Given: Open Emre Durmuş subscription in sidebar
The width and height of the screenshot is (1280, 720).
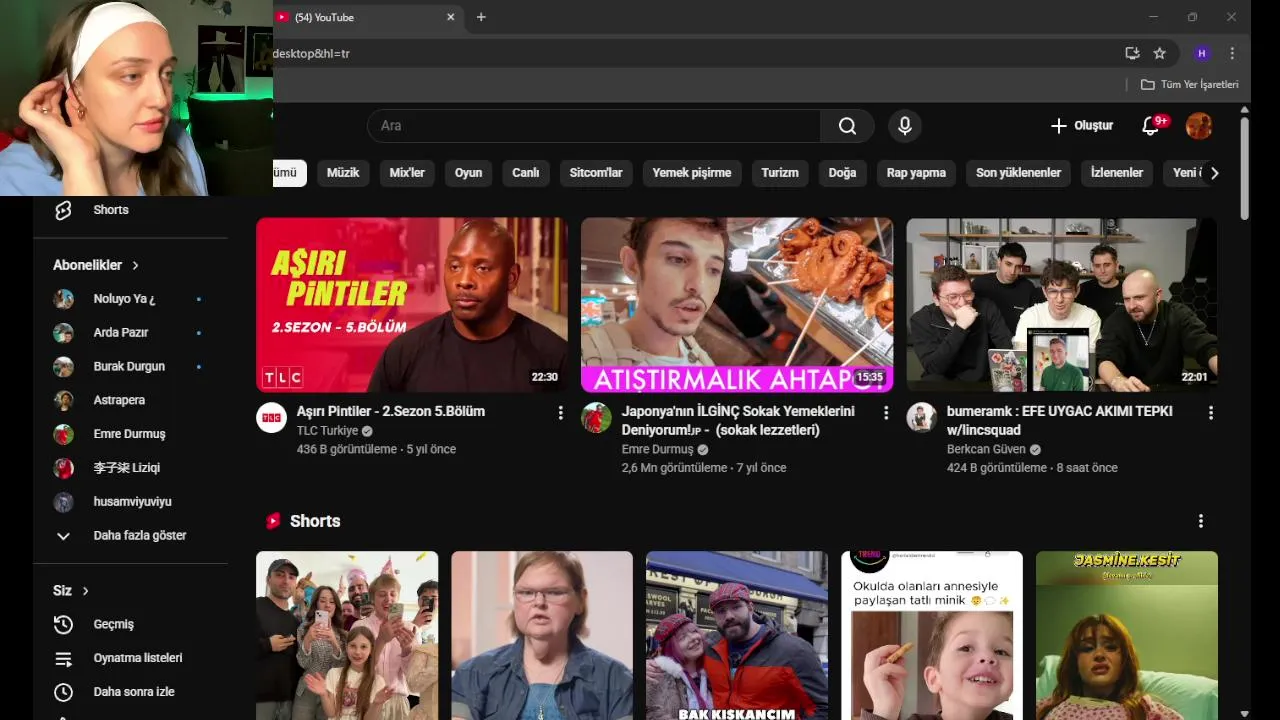Looking at the screenshot, I should pos(130,434).
